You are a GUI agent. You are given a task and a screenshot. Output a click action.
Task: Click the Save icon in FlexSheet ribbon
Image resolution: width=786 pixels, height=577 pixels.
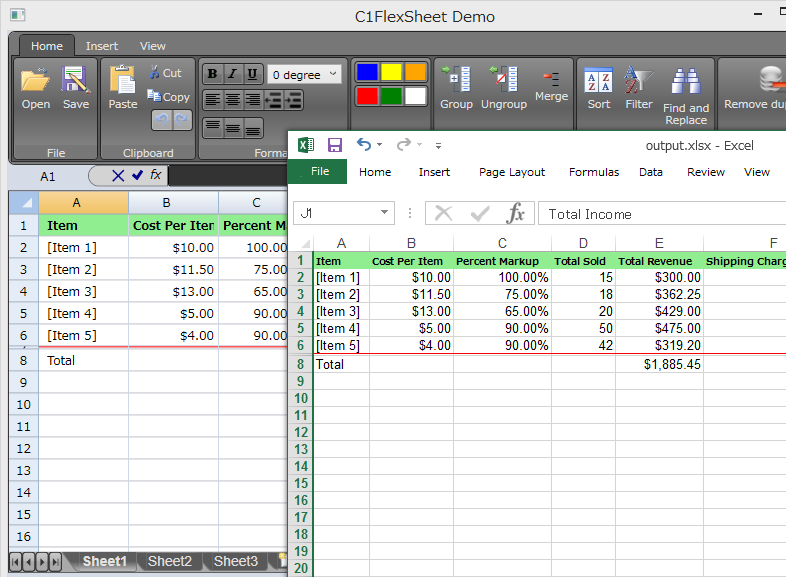point(75,80)
